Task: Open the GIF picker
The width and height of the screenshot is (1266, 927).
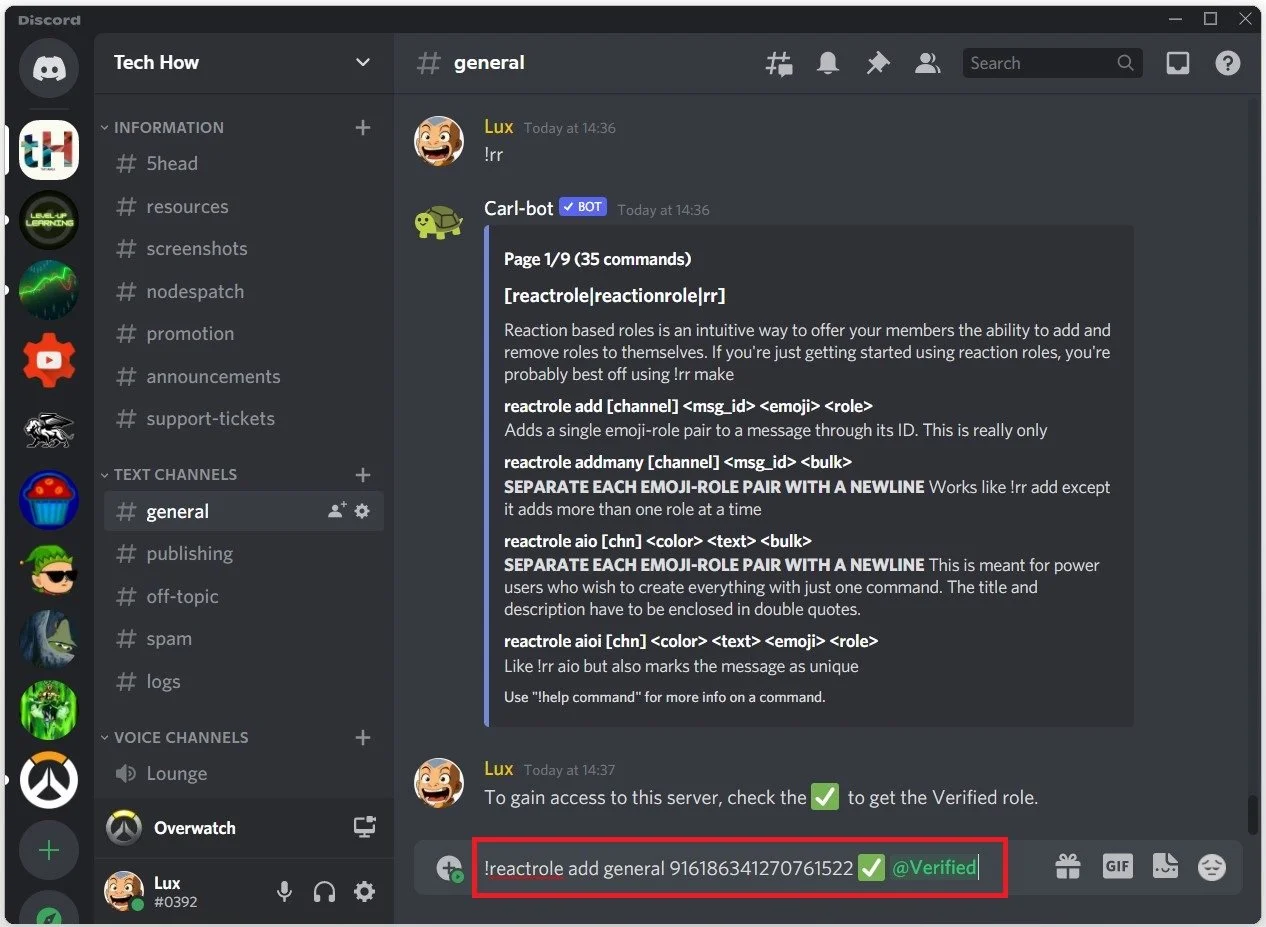Action: (x=1117, y=866)
